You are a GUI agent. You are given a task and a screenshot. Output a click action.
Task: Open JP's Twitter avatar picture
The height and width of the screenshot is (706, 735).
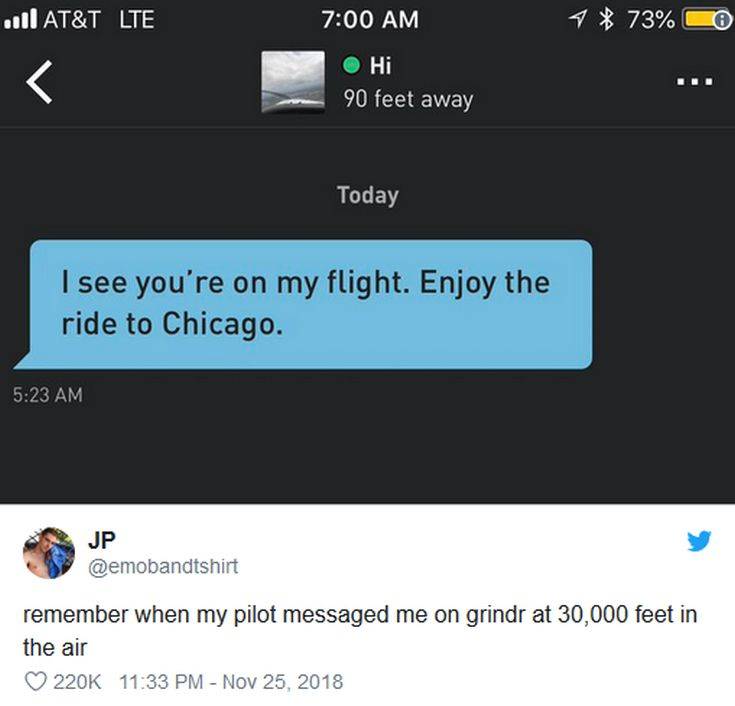[48, 553]
